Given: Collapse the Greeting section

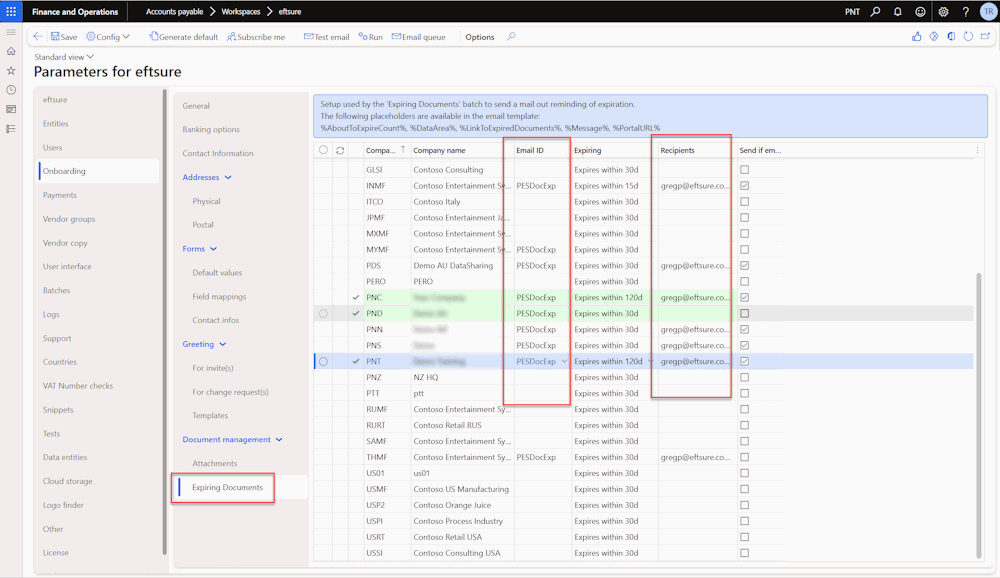Looking at the screenshot, I should click(204, 344).
